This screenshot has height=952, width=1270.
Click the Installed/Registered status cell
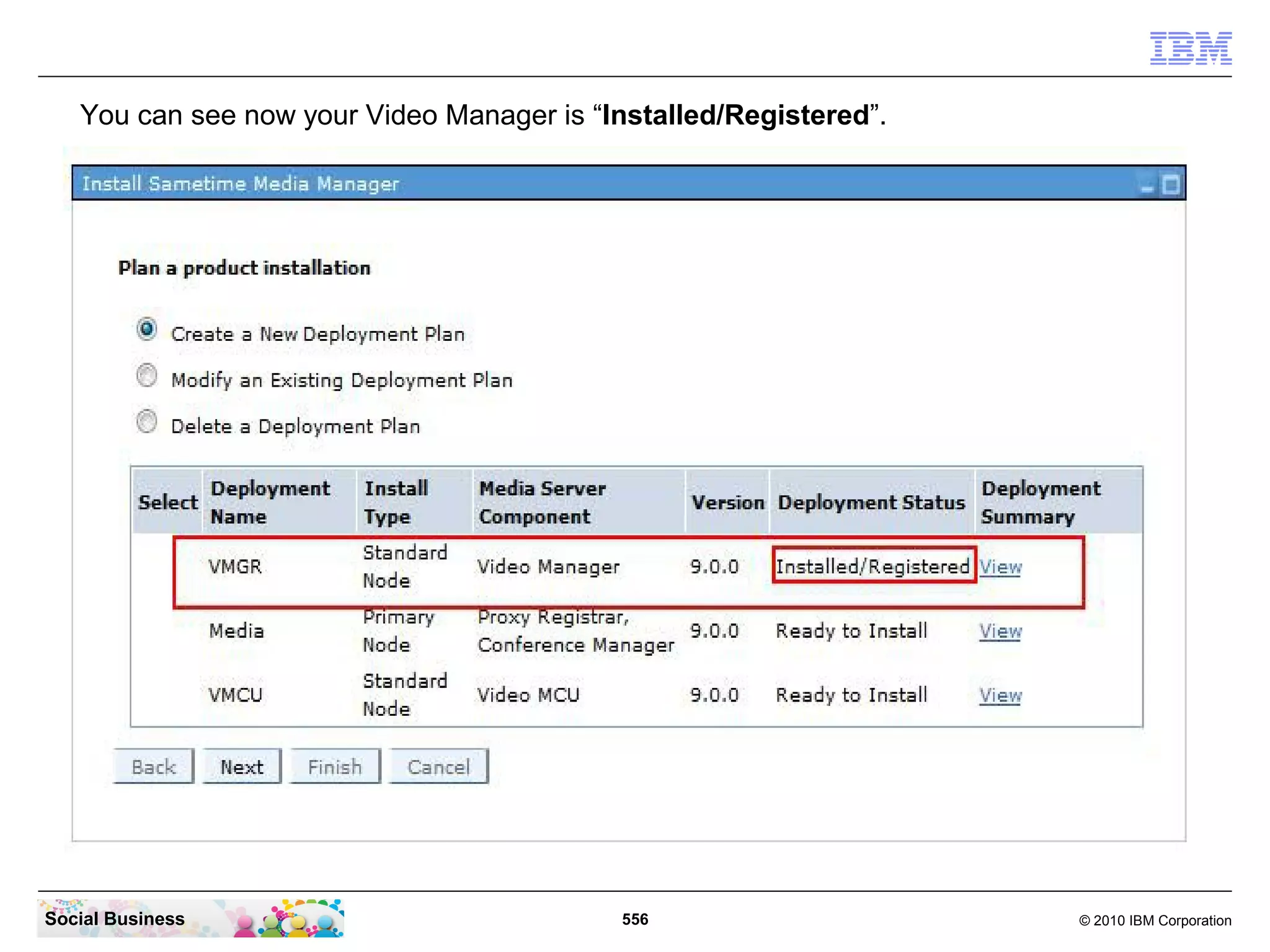tap(873, 566)
